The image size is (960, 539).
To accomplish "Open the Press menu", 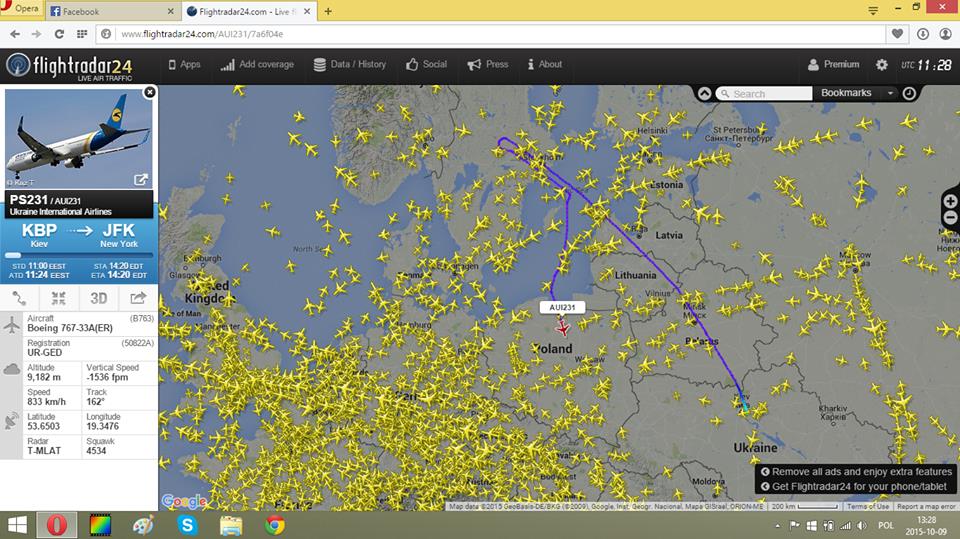I will [x=488, y=64].
